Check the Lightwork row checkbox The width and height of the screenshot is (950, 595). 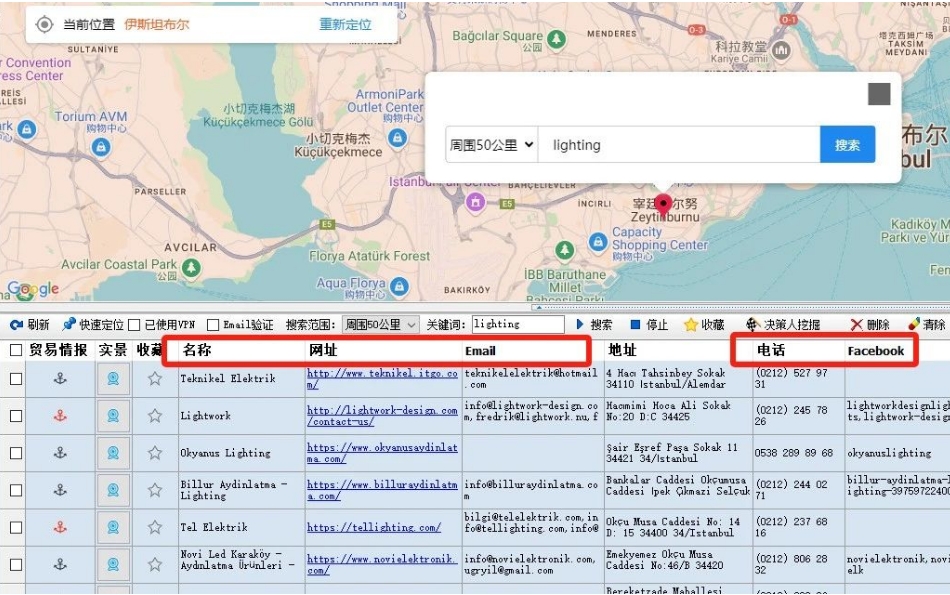tap(16, 416)
